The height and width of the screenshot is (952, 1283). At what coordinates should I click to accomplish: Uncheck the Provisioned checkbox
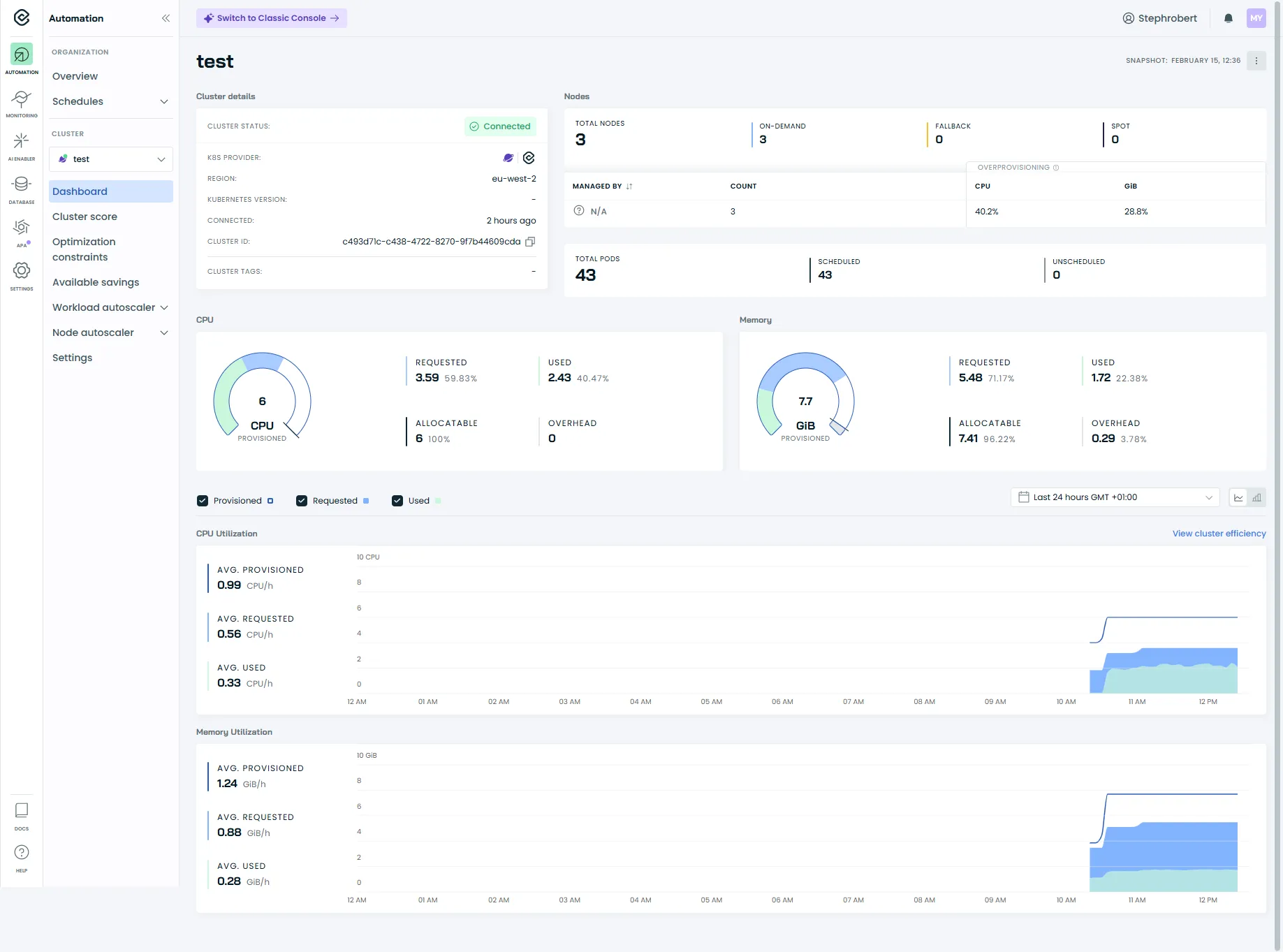(x=202, y=500)
